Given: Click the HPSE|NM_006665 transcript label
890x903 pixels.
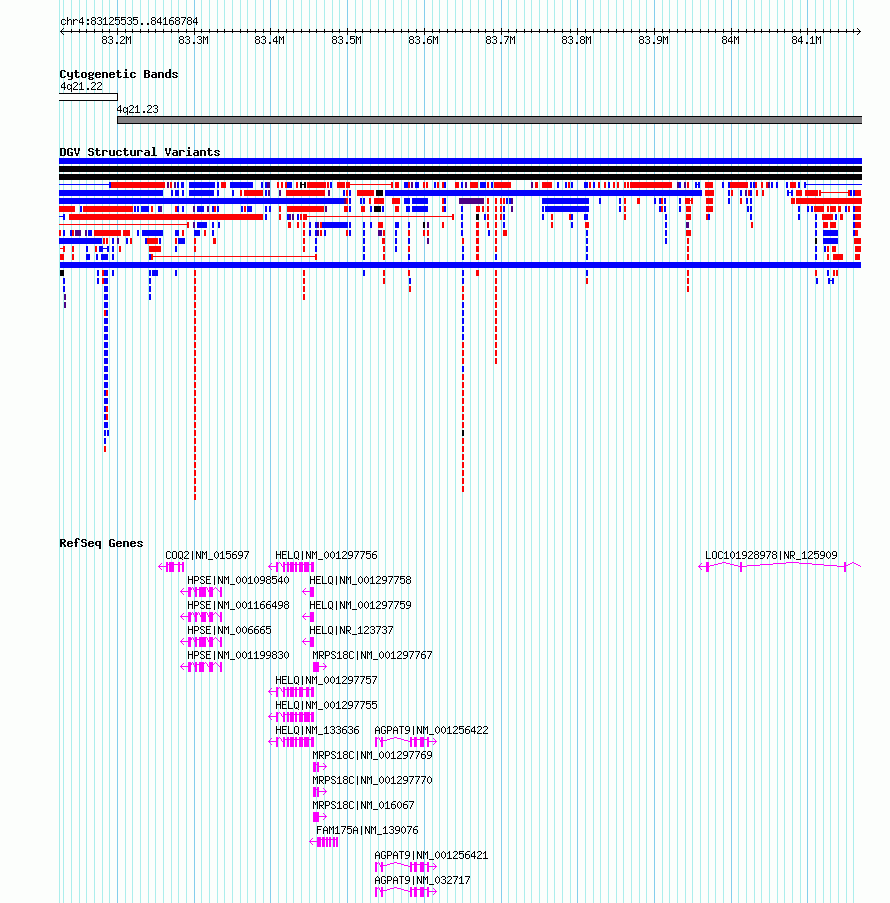Looking at the screenshot, I should (x=229, y=631).
